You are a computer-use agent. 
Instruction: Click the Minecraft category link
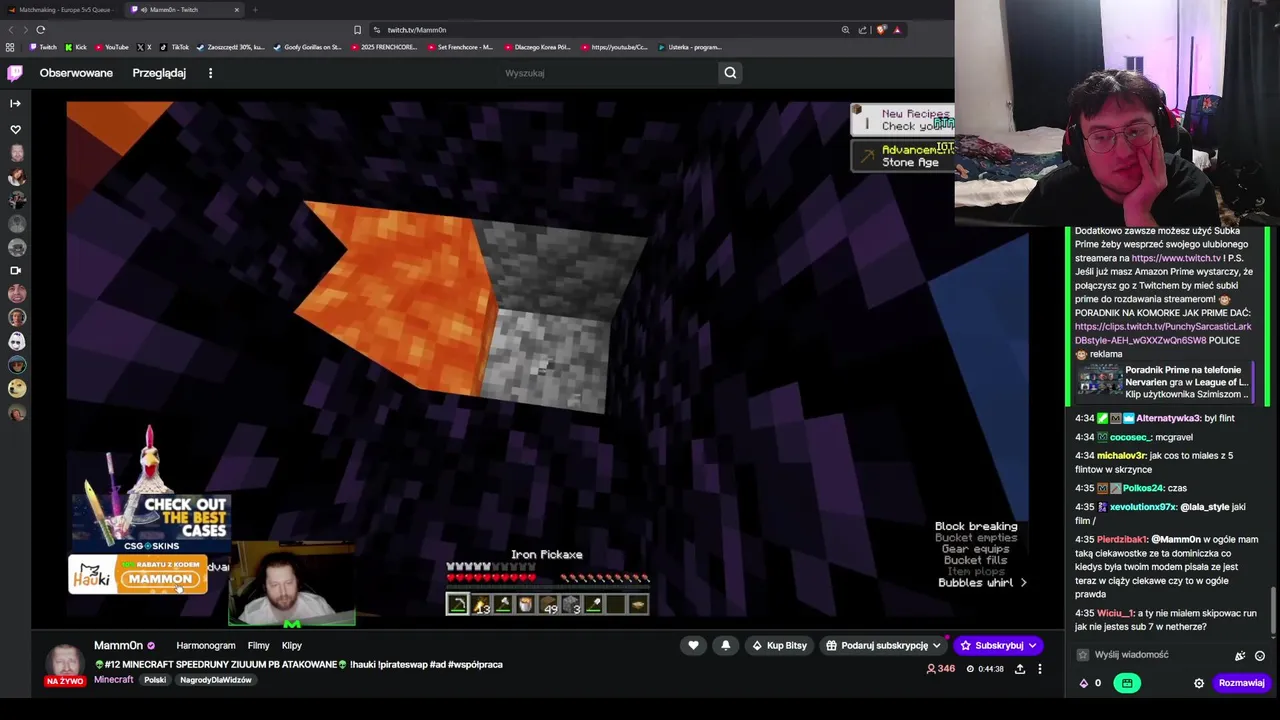pos(113,680)
